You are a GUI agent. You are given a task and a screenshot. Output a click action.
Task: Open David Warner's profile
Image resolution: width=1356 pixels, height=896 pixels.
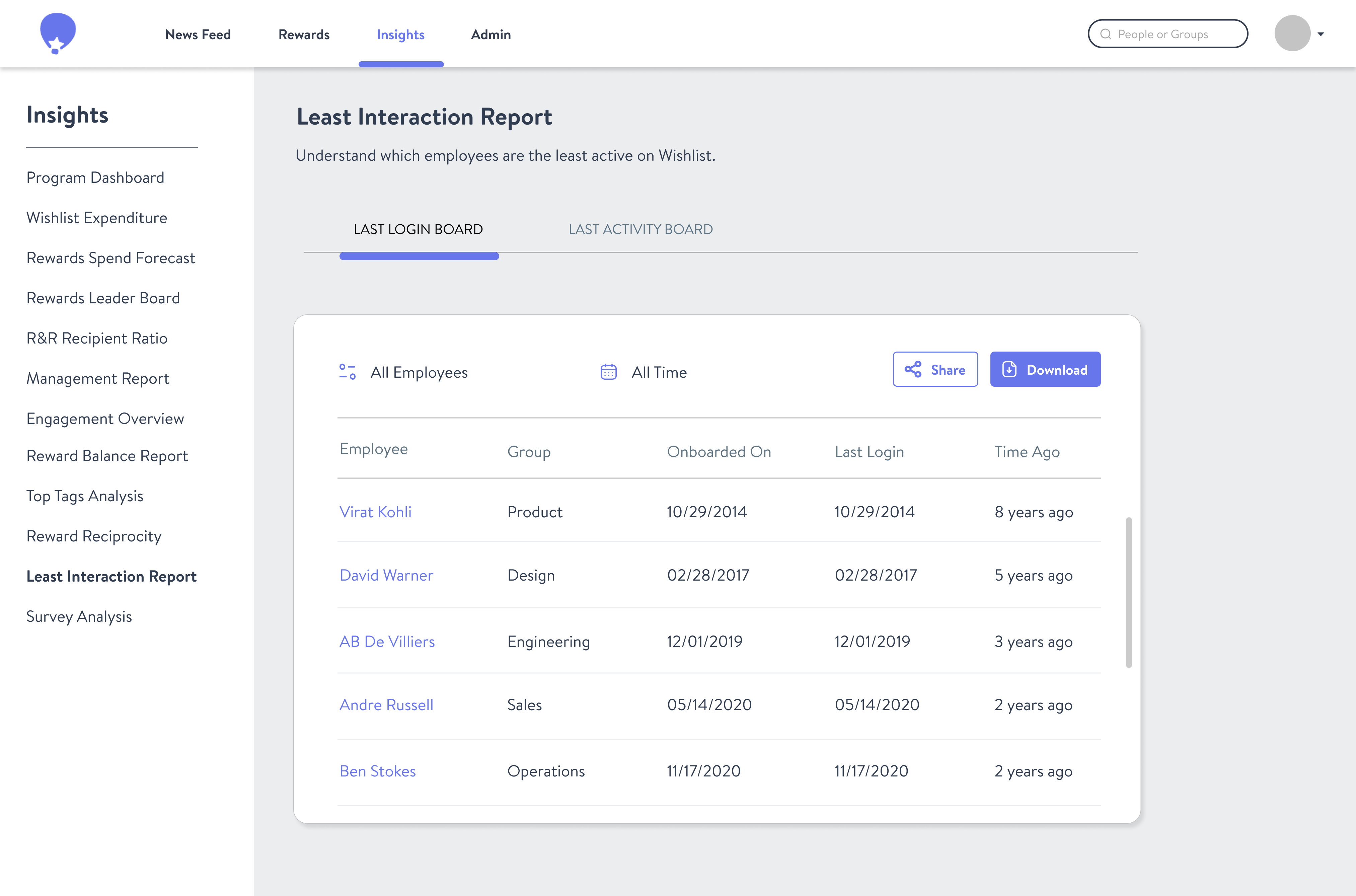(x=386, y=576)
